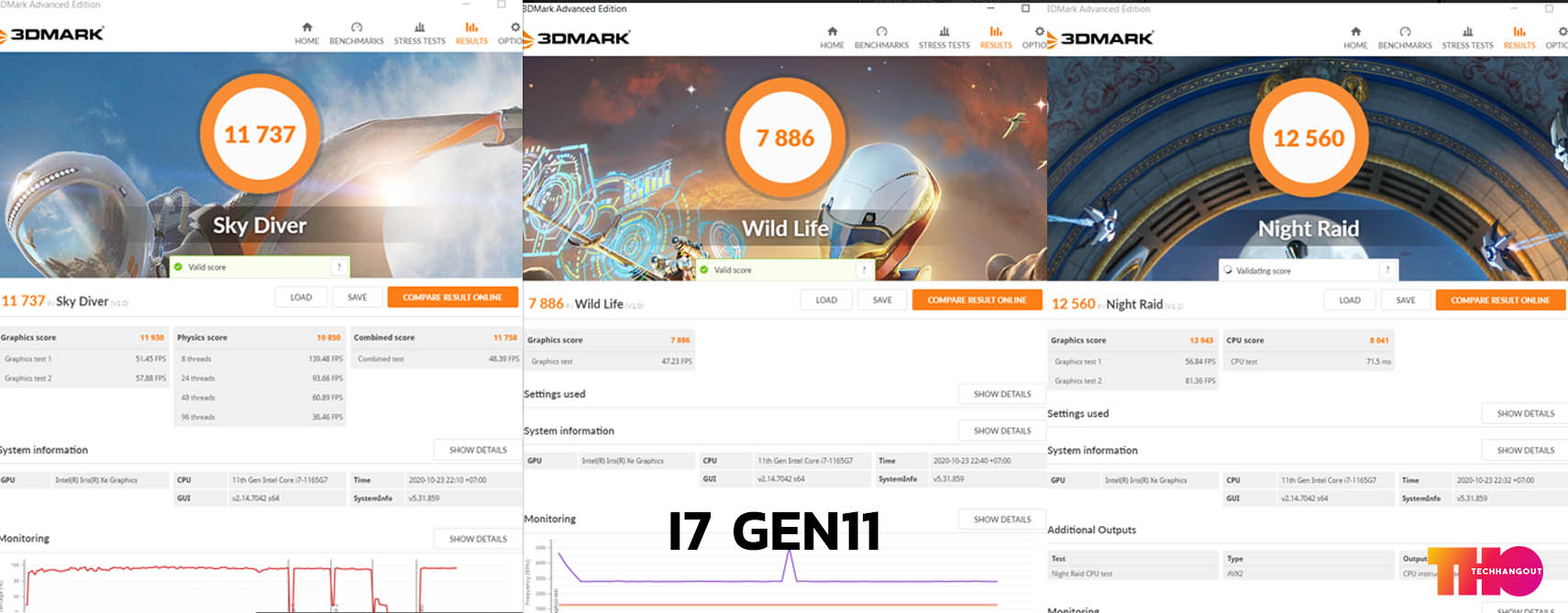Select the 24 threads row in Physics score
The width and height of the screenshot is (1568, 613).
click(x=260, y=378)
